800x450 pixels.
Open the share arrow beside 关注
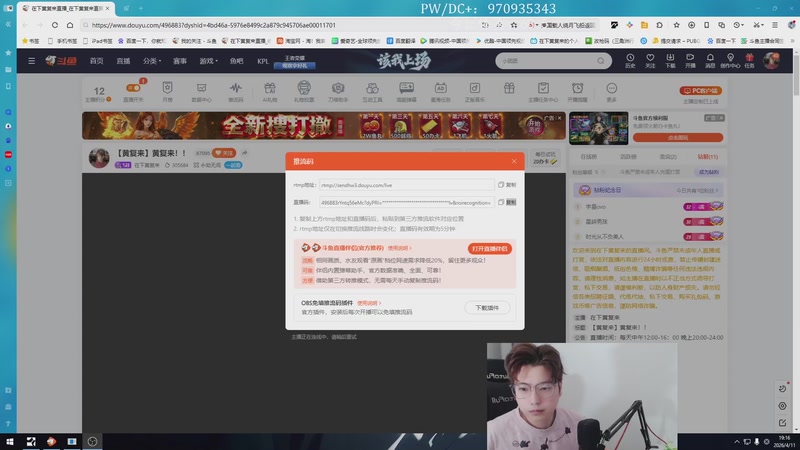(244, 153)
